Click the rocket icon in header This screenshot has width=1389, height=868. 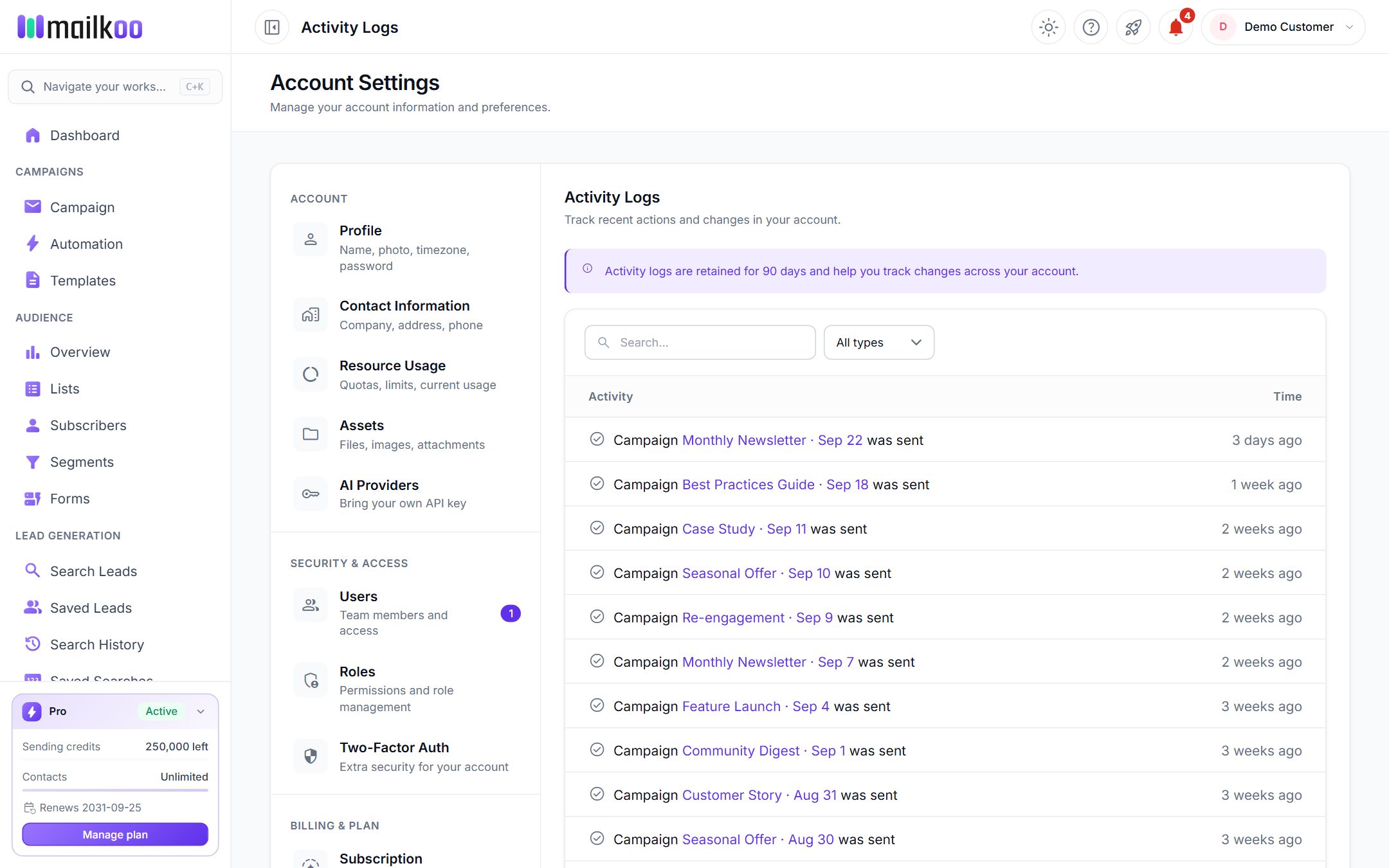[x=1133, y=27]
